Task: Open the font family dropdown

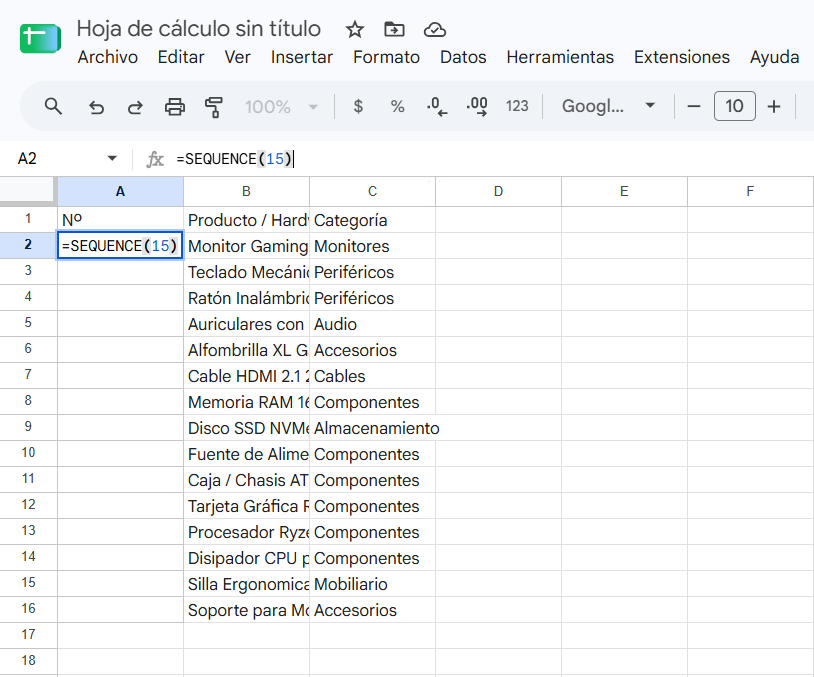Action: [x=608, y=106]
